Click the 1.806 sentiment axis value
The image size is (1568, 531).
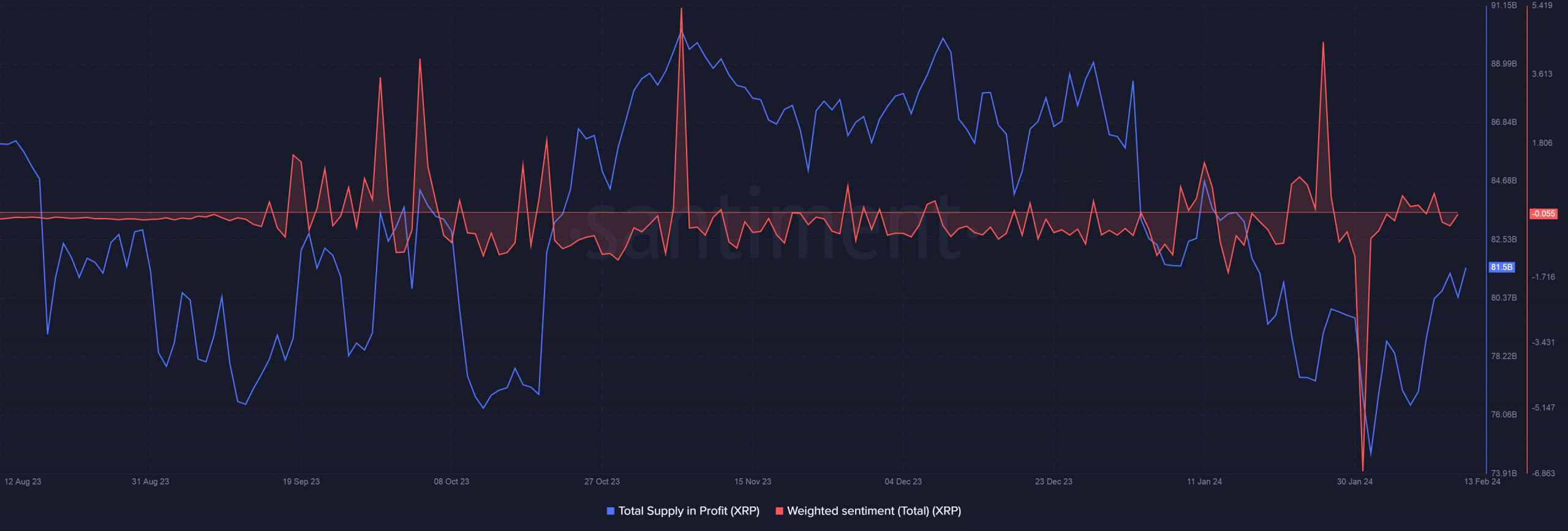pos(1542,143)
